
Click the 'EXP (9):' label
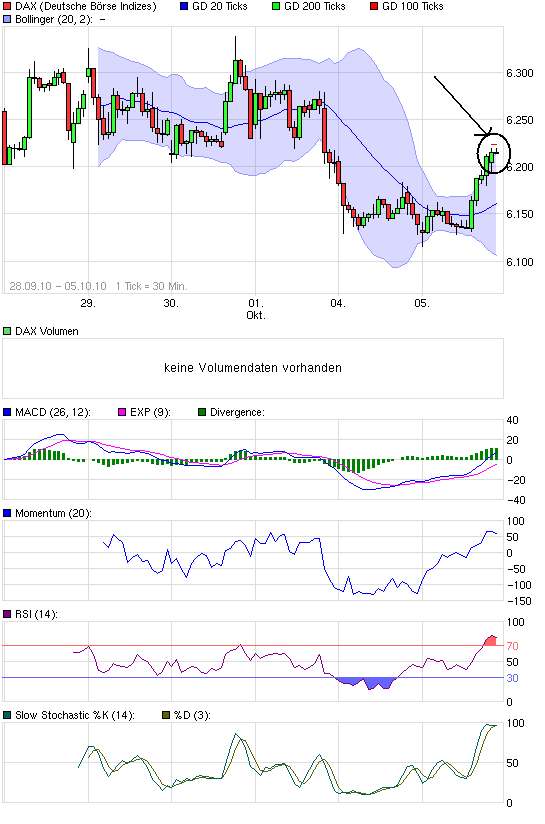[x=150, y=413]
